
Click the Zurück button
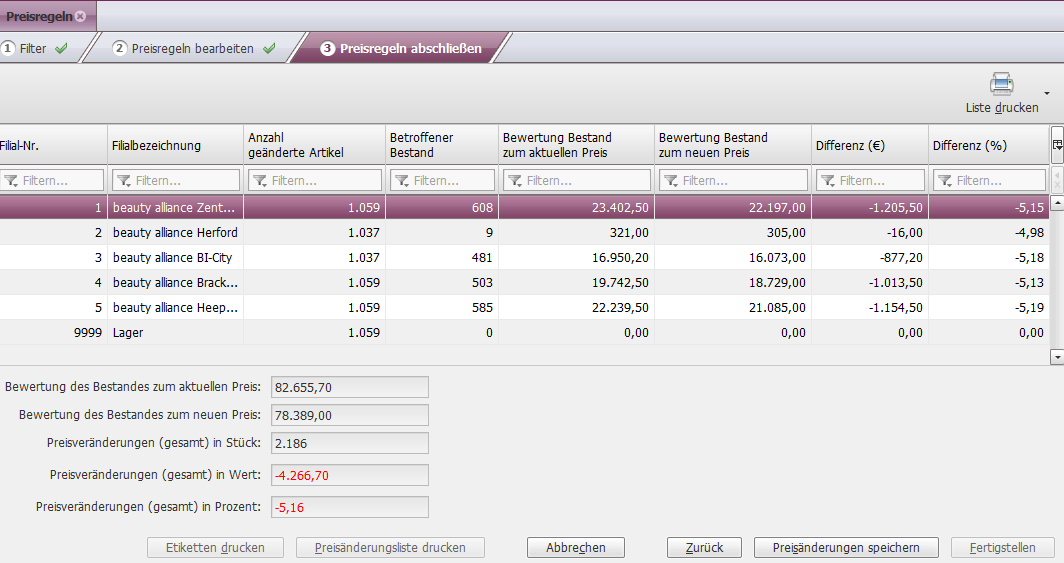coord(704,547)
